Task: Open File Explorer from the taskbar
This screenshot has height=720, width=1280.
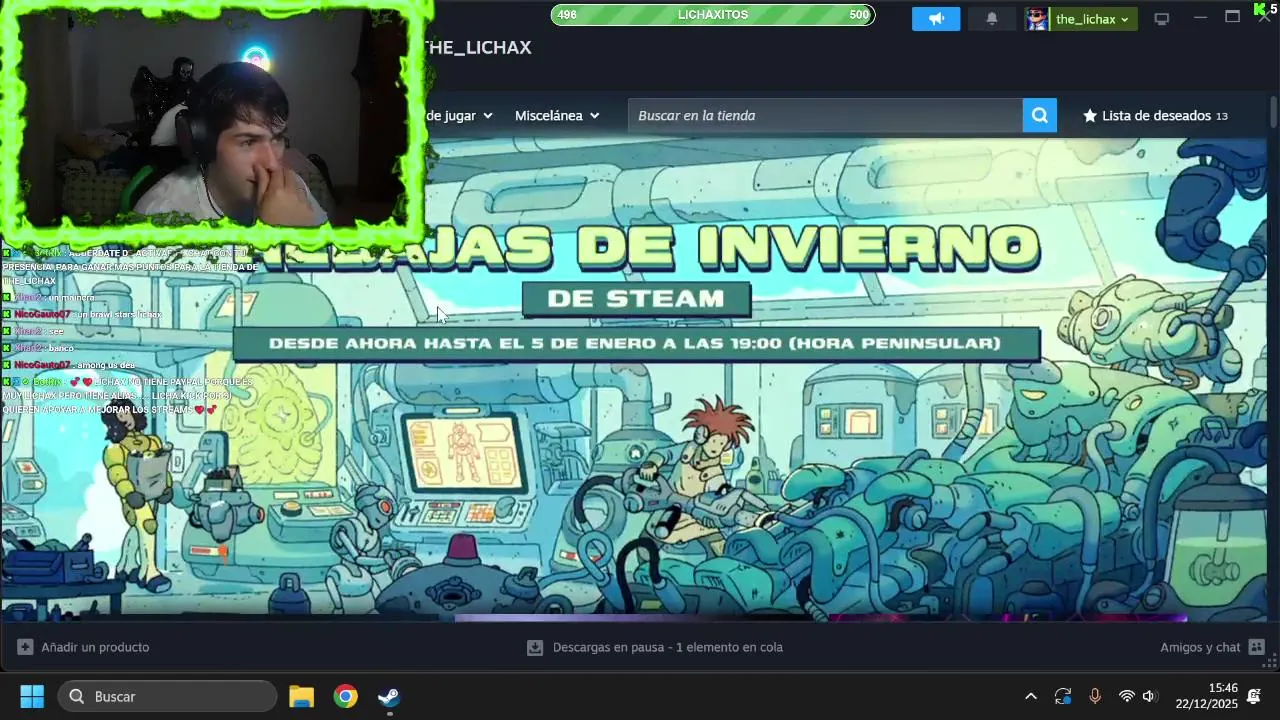Action: pyautogui.click(x=301, y=696)
